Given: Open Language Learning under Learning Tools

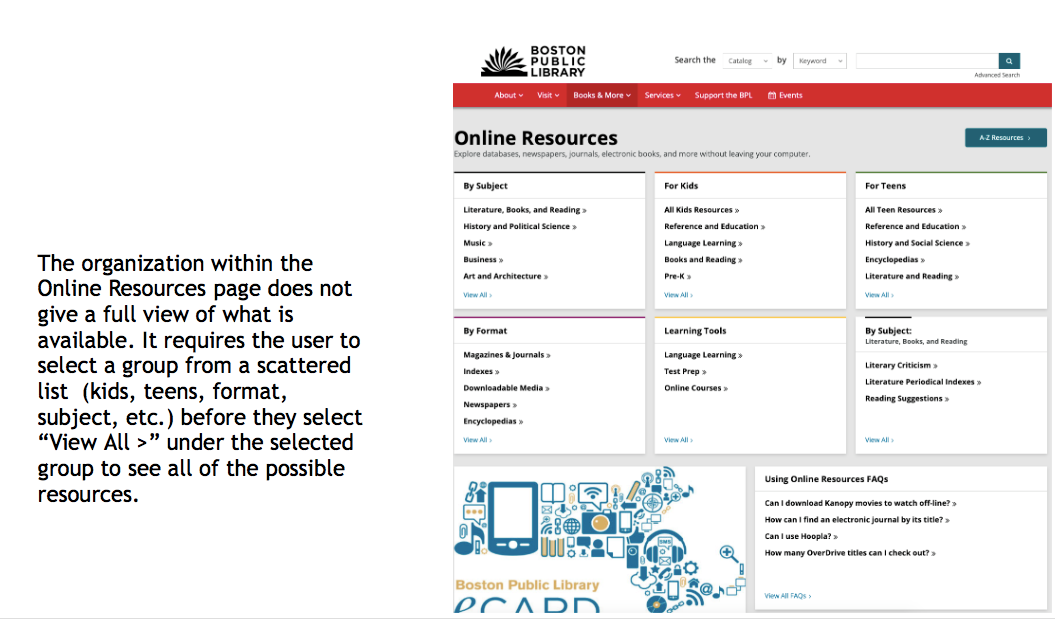Looking at the screenshot, I should (x=703, y=355).
